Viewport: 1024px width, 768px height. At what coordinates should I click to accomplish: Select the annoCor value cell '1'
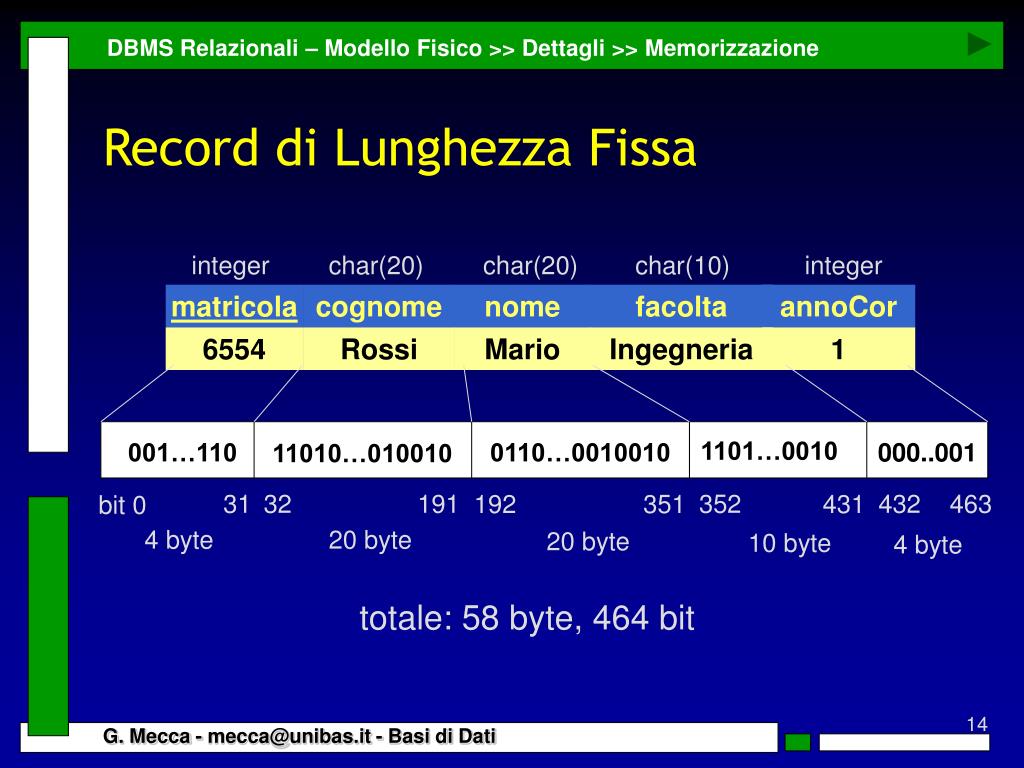pyautogui.click(x=839, y=349)
